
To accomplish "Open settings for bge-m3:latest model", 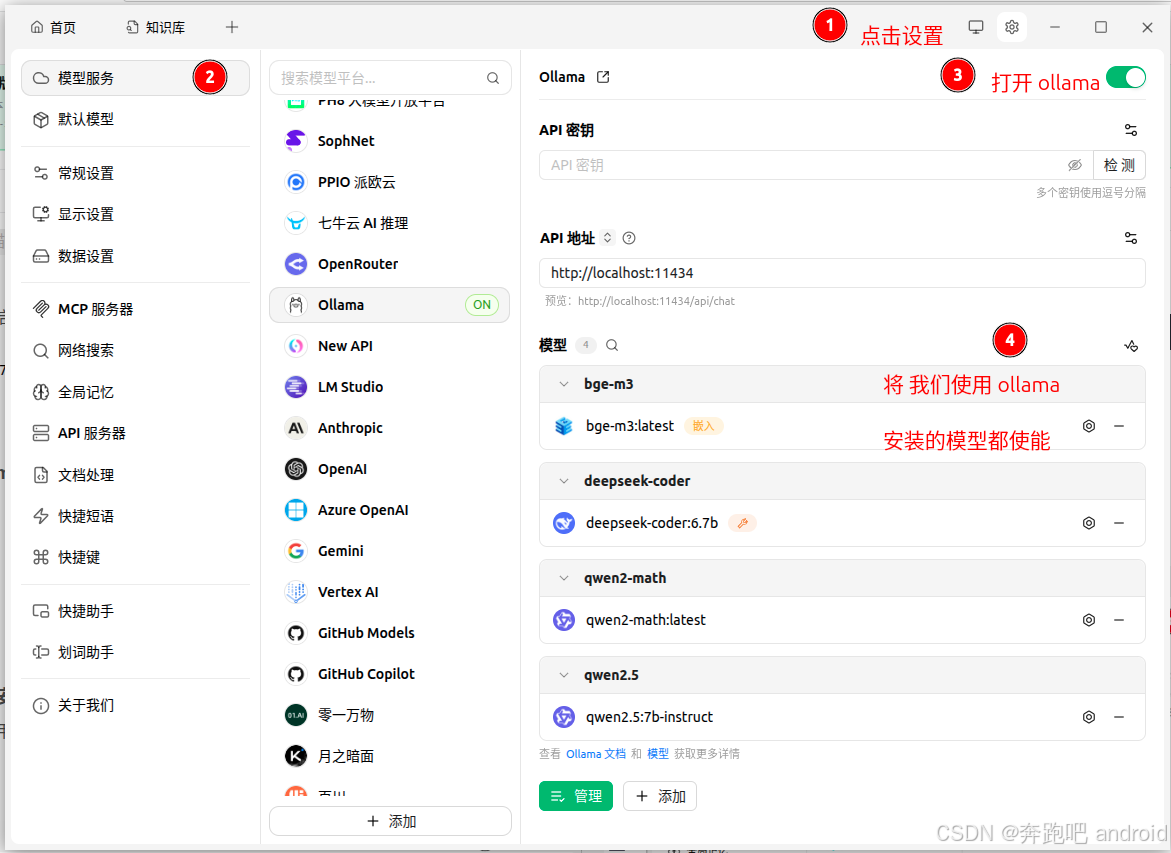I will (1089, 426).
